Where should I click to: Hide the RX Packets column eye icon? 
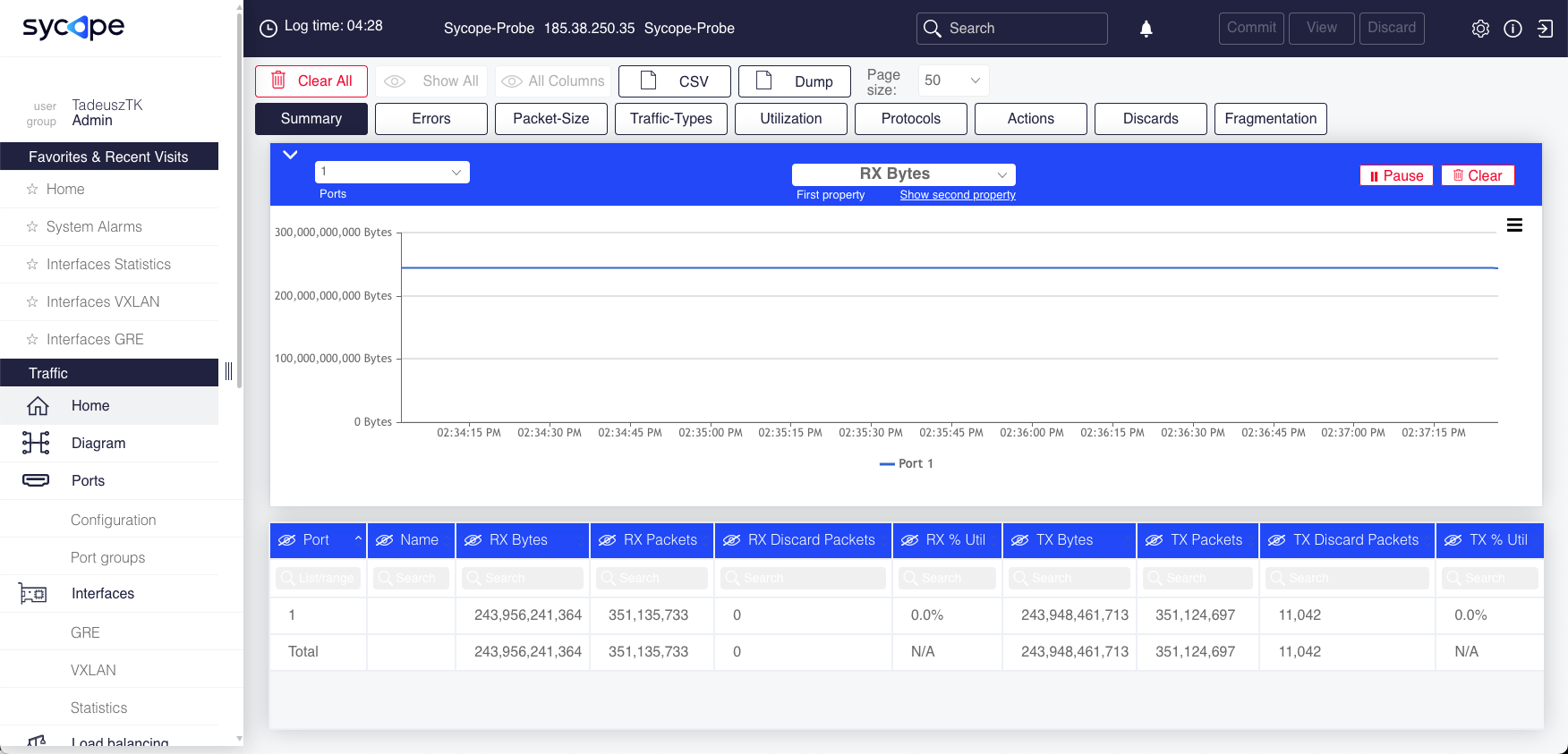(608, 540)
